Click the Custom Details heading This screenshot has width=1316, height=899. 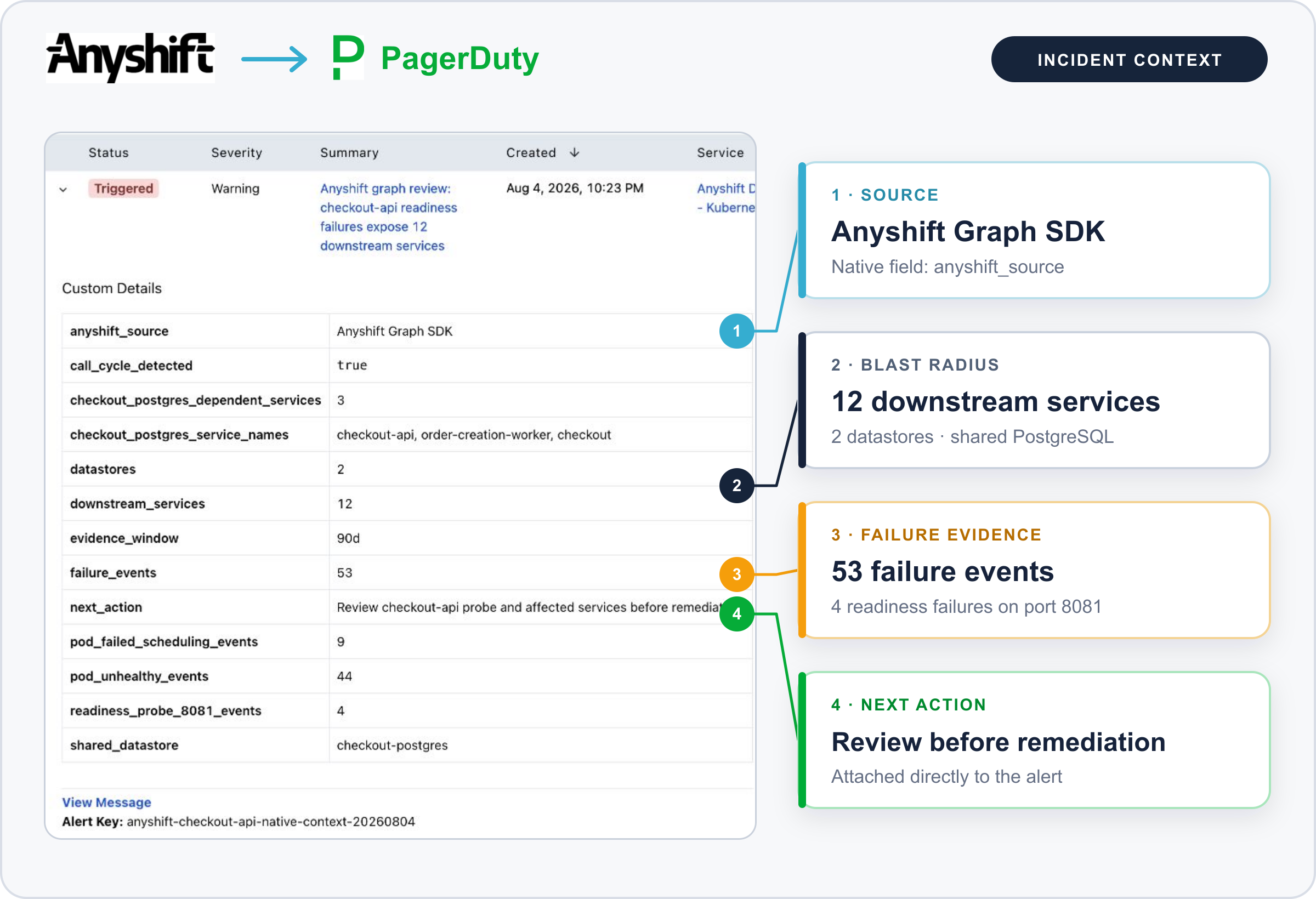click(111, 288)
